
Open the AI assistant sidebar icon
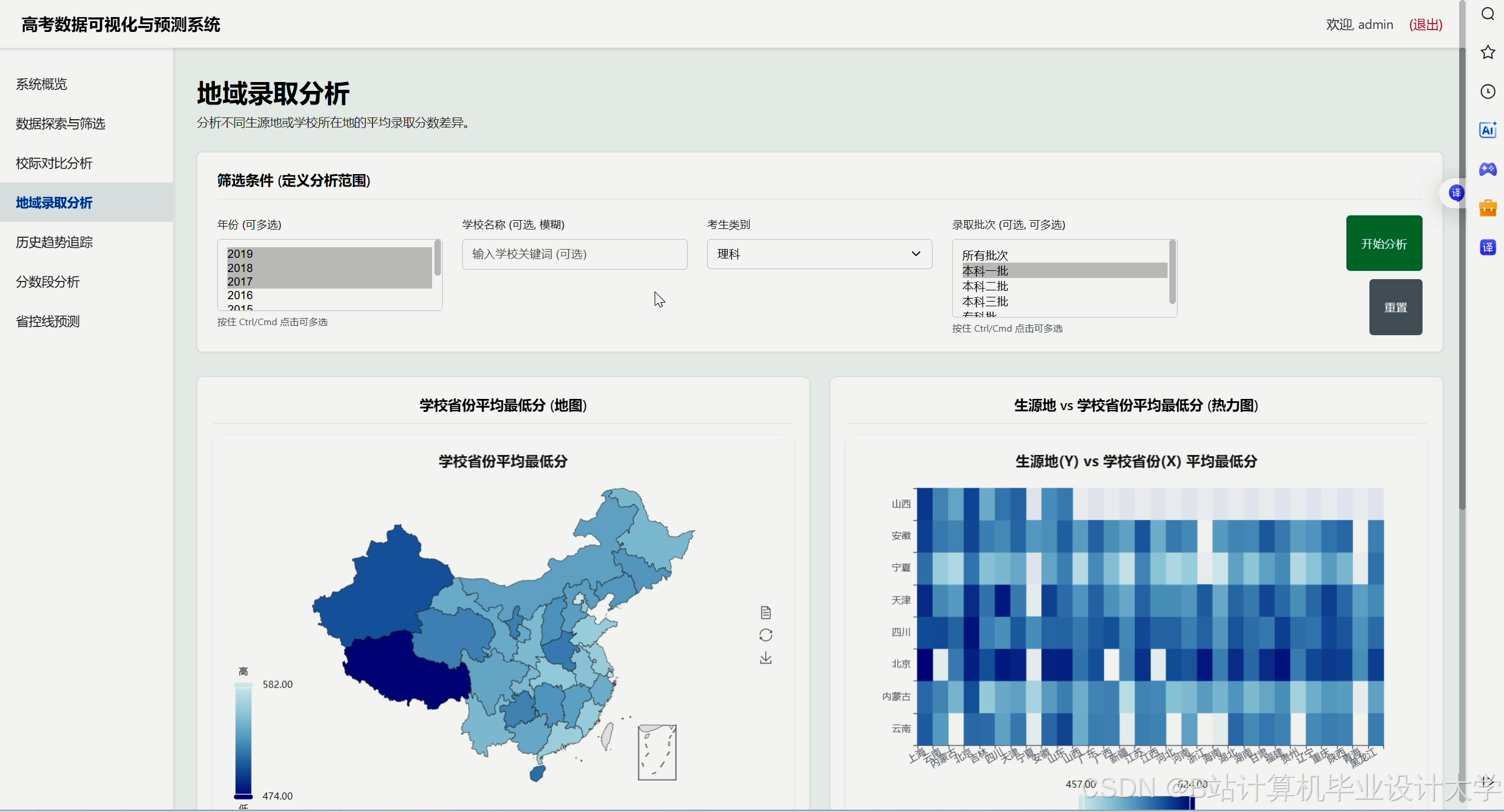[1487, 130]
